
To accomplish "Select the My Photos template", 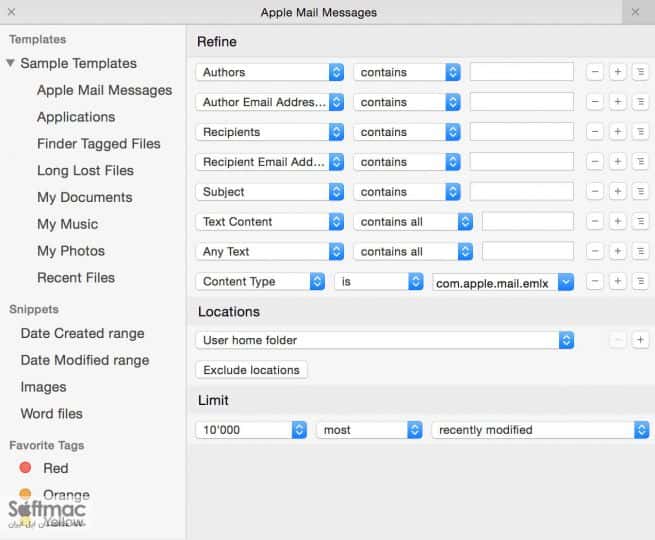I will [x=71, y=251].
